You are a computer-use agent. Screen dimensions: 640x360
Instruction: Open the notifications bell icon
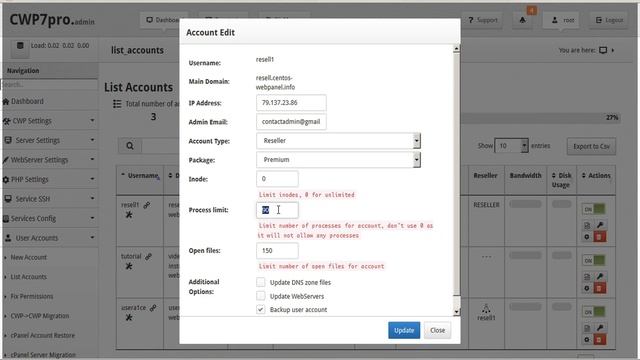(523, 20)
